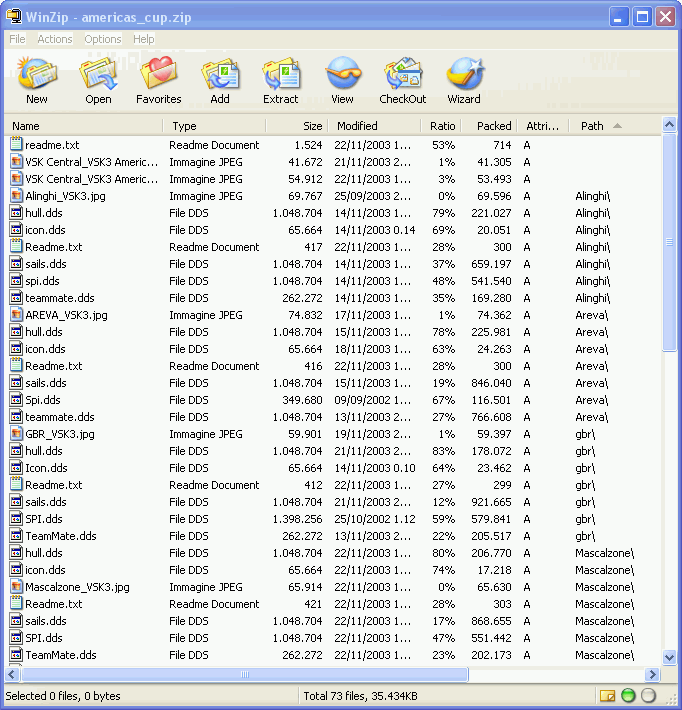Toggle sort order on Path column header

coord(615,126)
